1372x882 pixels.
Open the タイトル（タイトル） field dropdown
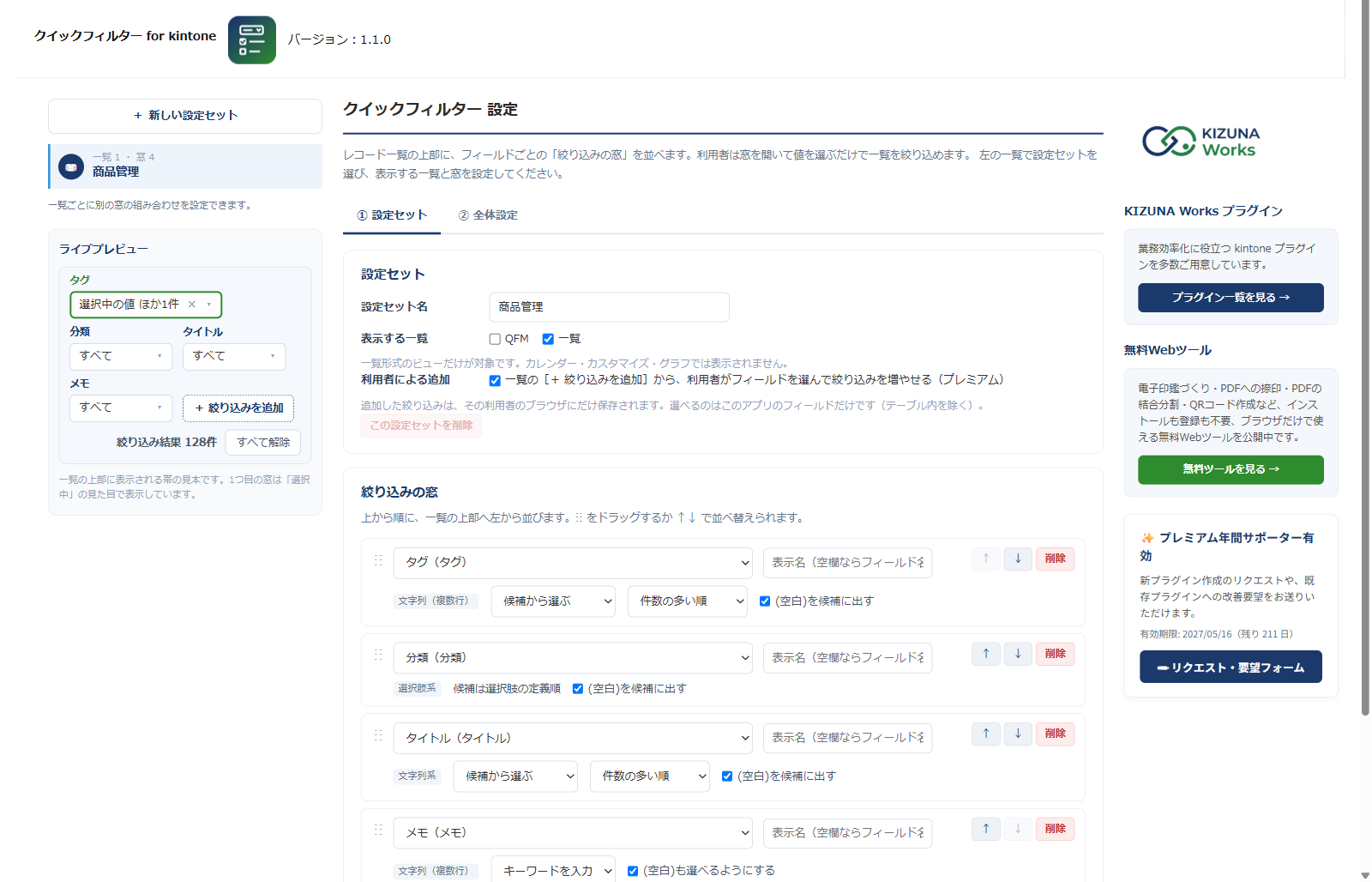(573, 738)
